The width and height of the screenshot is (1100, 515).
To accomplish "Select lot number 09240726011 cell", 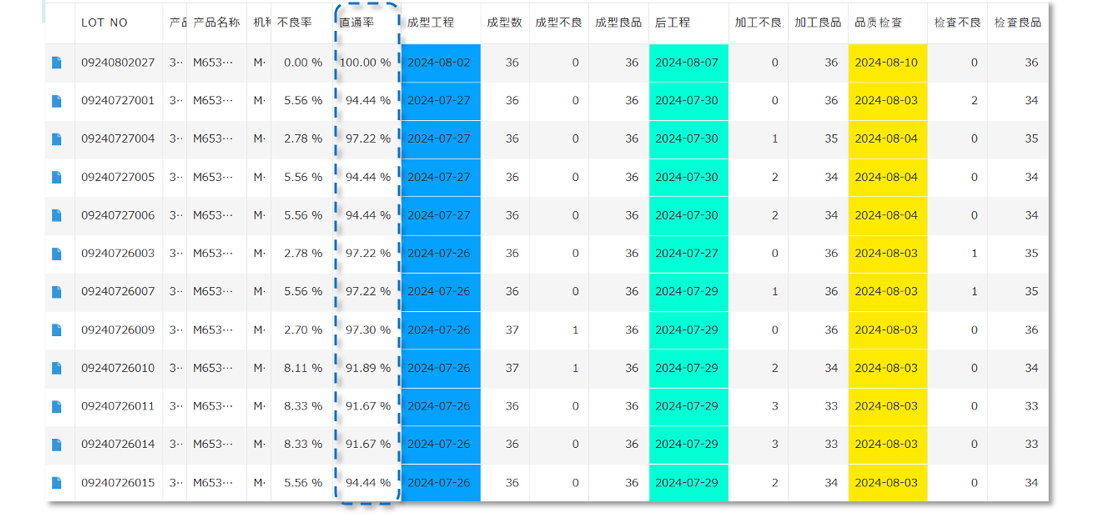I will pyautogui.click(x=118, y=406).
